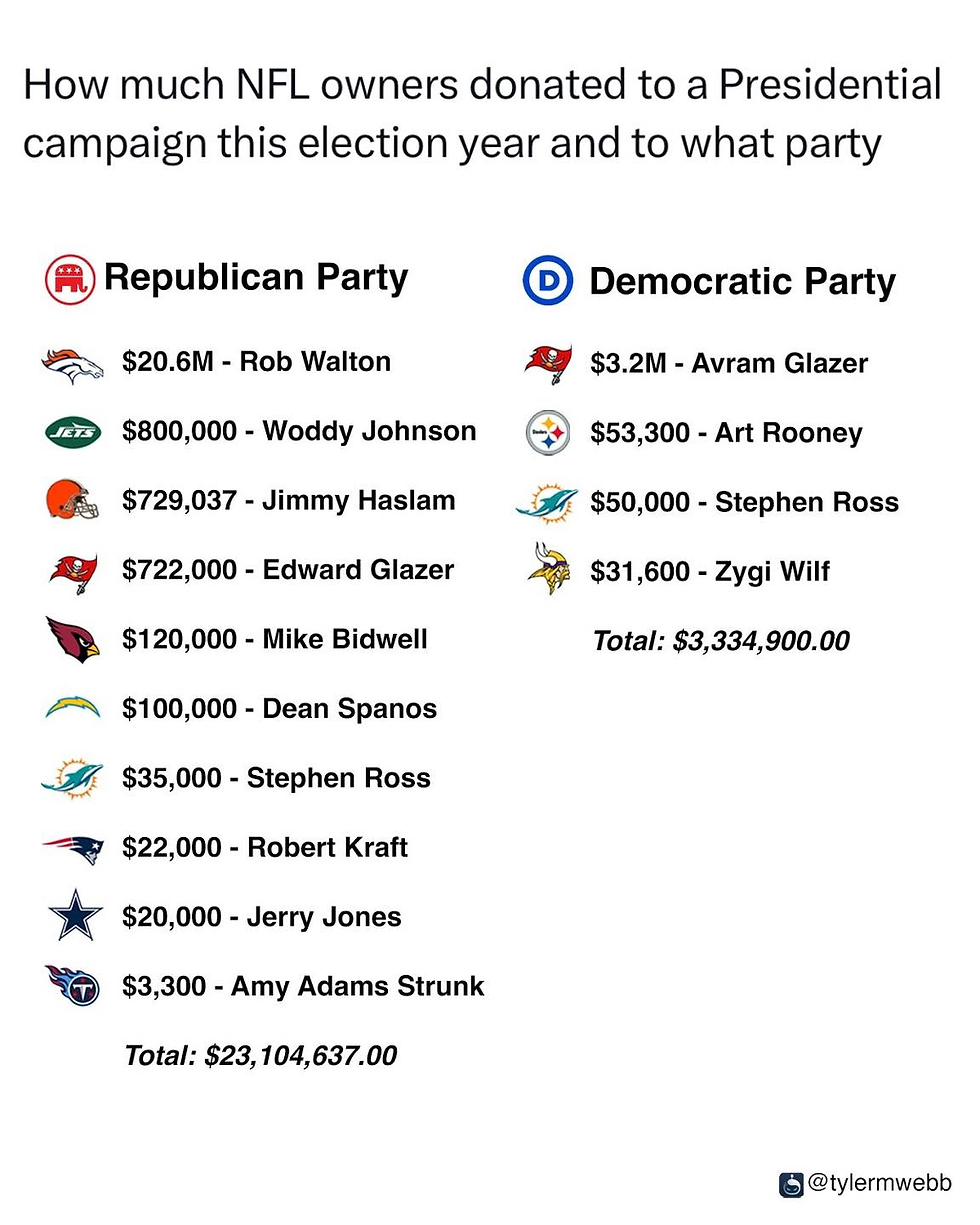Click the Democratic Party D logo
Viewport: 980px width, 1225px height.
tap(548, 281)
